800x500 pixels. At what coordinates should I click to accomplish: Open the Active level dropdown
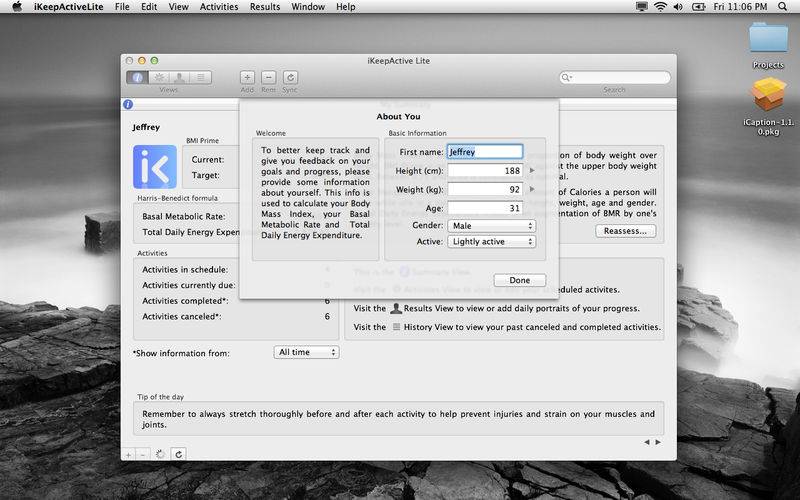pos(491,241)
